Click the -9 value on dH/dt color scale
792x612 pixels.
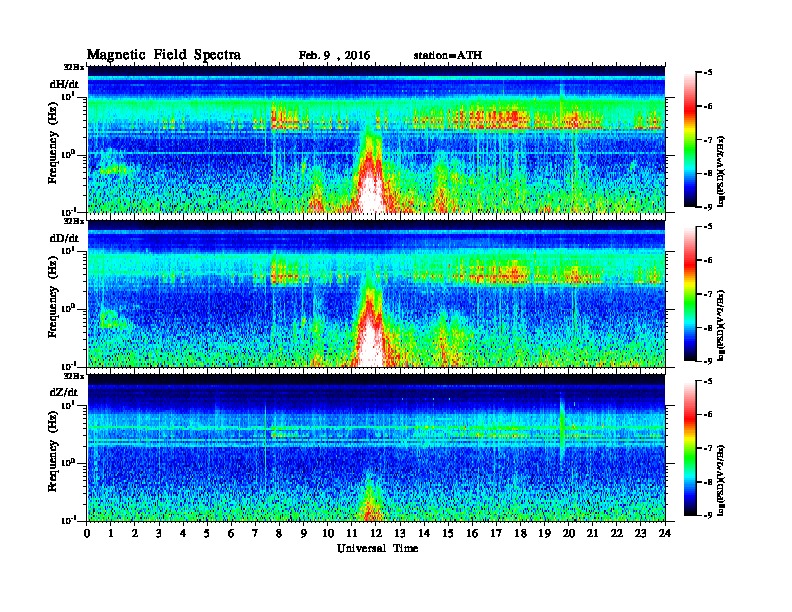point(708,207)
